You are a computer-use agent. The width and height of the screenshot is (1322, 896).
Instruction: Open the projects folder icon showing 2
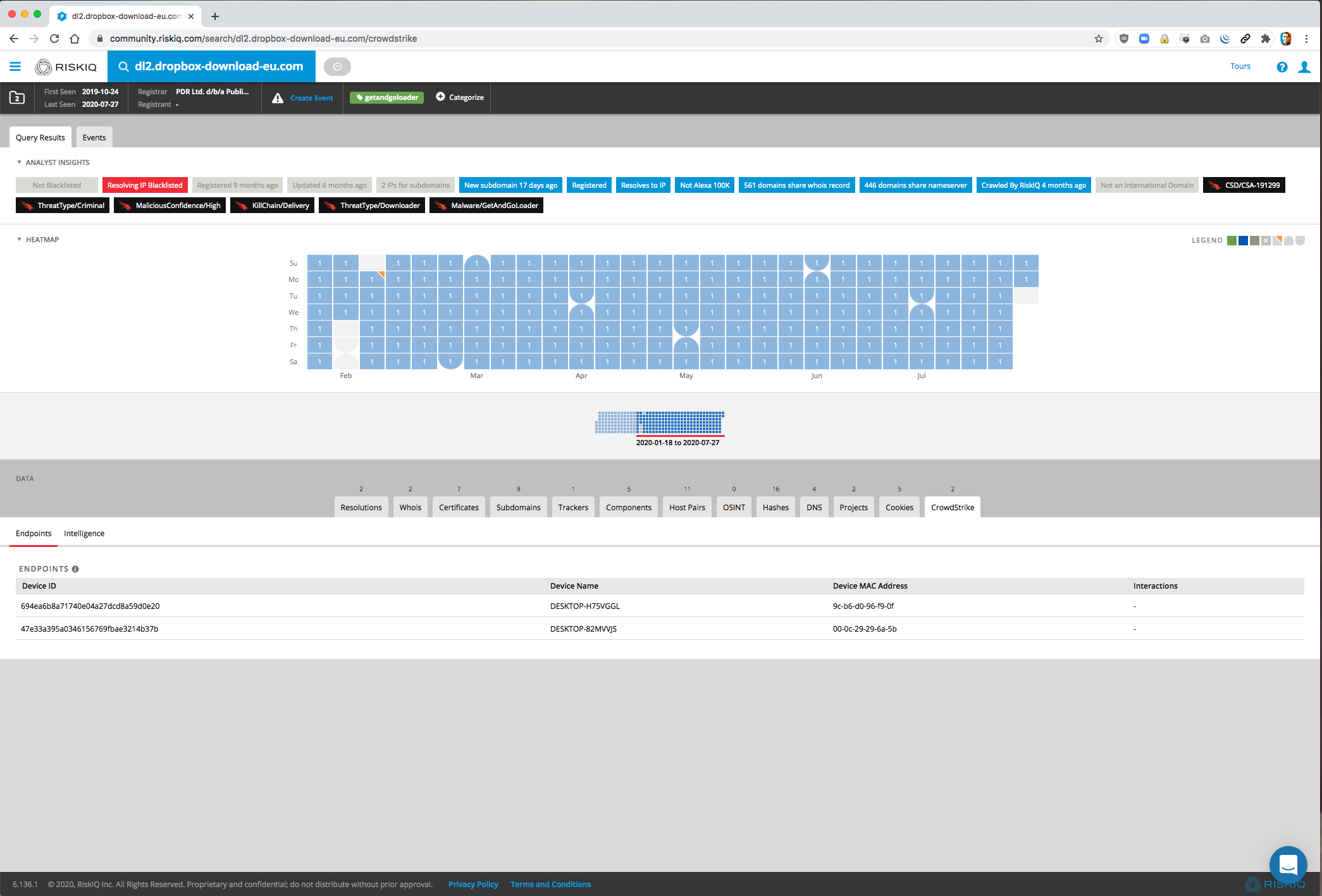(17, 98)
